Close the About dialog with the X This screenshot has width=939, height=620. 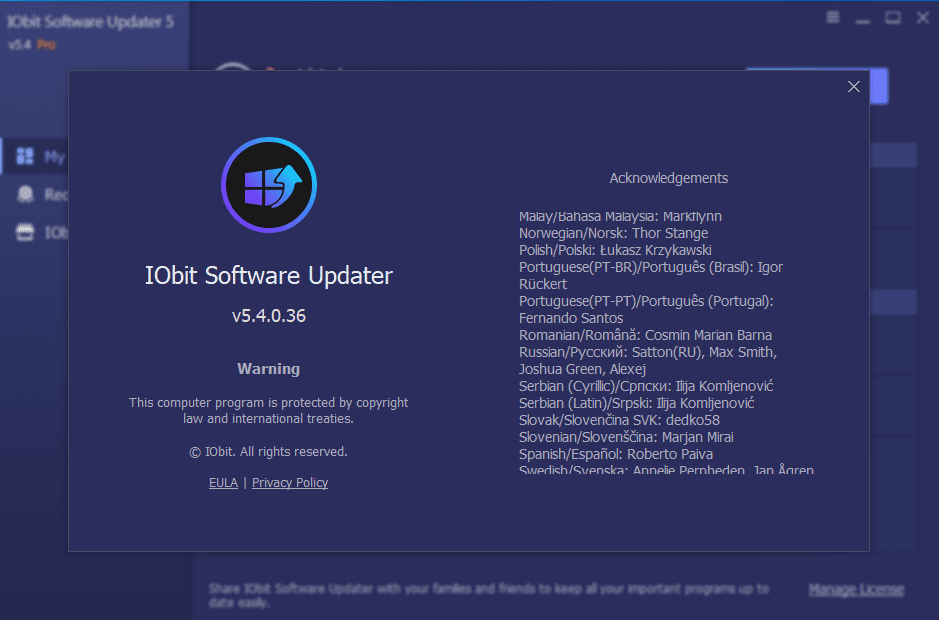point(853,87)
